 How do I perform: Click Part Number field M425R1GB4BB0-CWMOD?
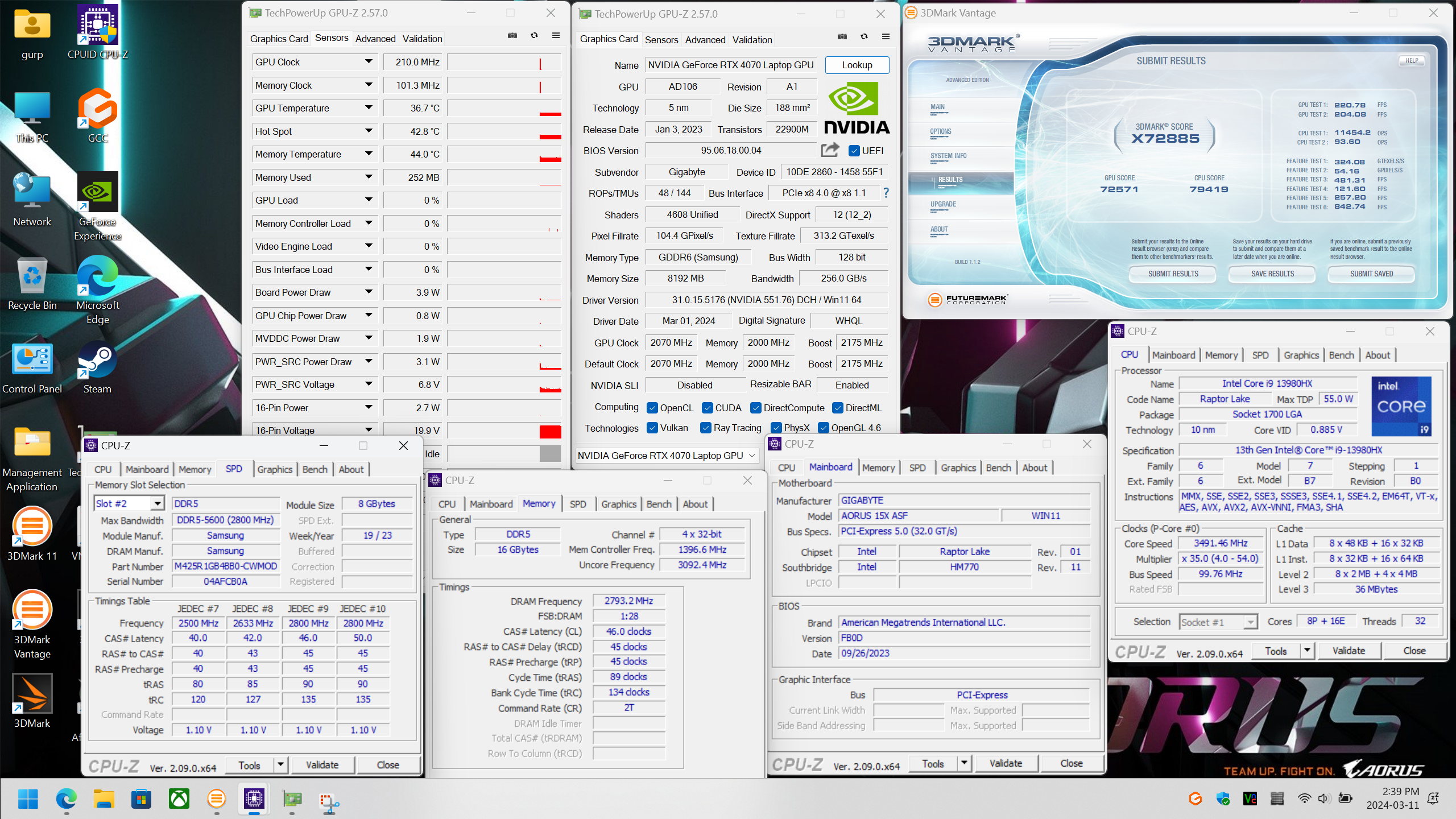tap(226, 566)
